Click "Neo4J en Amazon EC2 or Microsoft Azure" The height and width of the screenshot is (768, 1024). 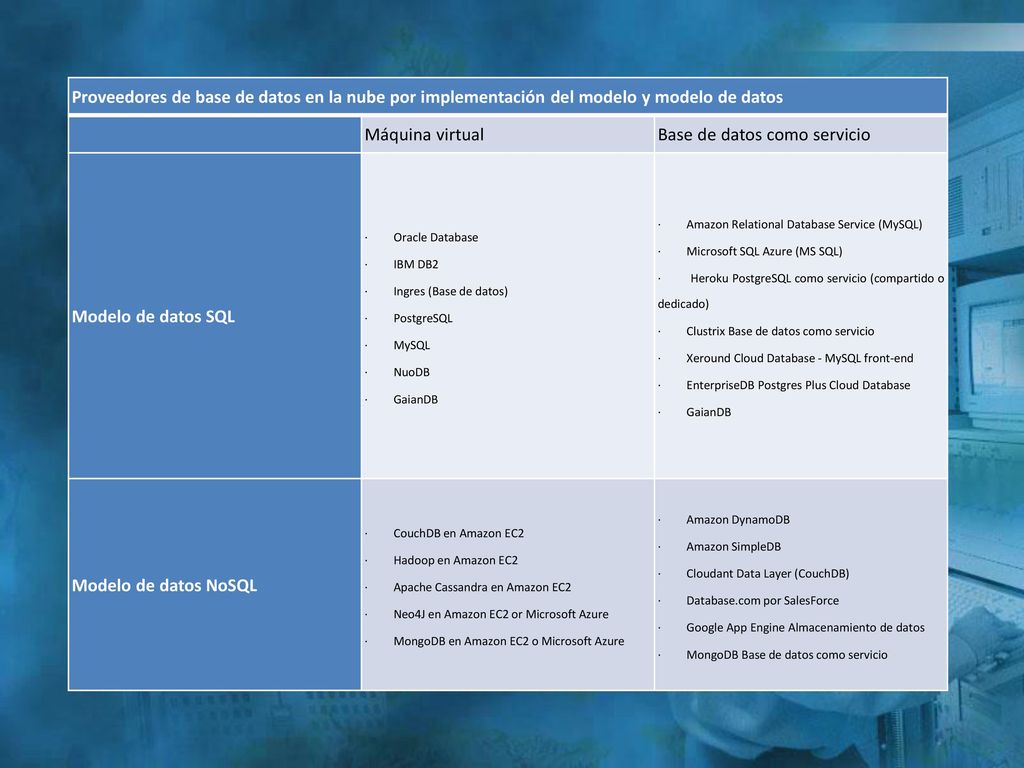pyautogui.click(x=501, y=615)
